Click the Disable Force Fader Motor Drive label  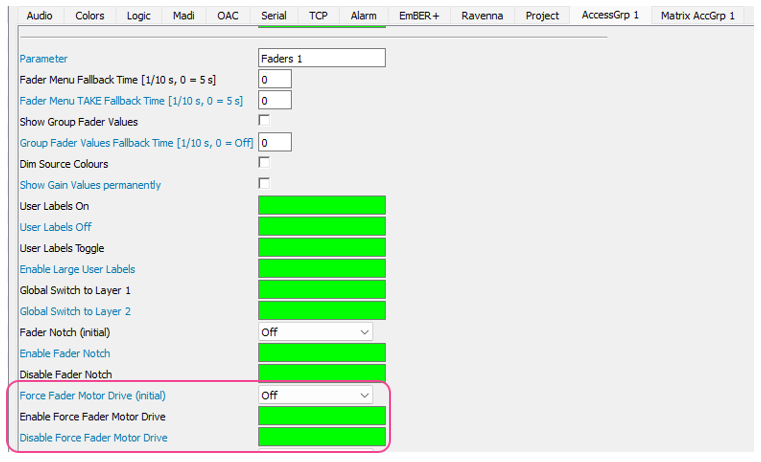(93, 438)
